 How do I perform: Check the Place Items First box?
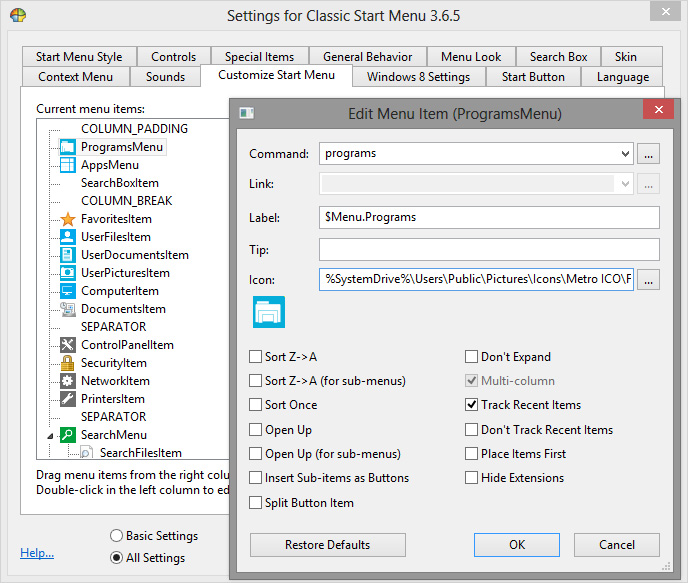[x=471, y=453]
